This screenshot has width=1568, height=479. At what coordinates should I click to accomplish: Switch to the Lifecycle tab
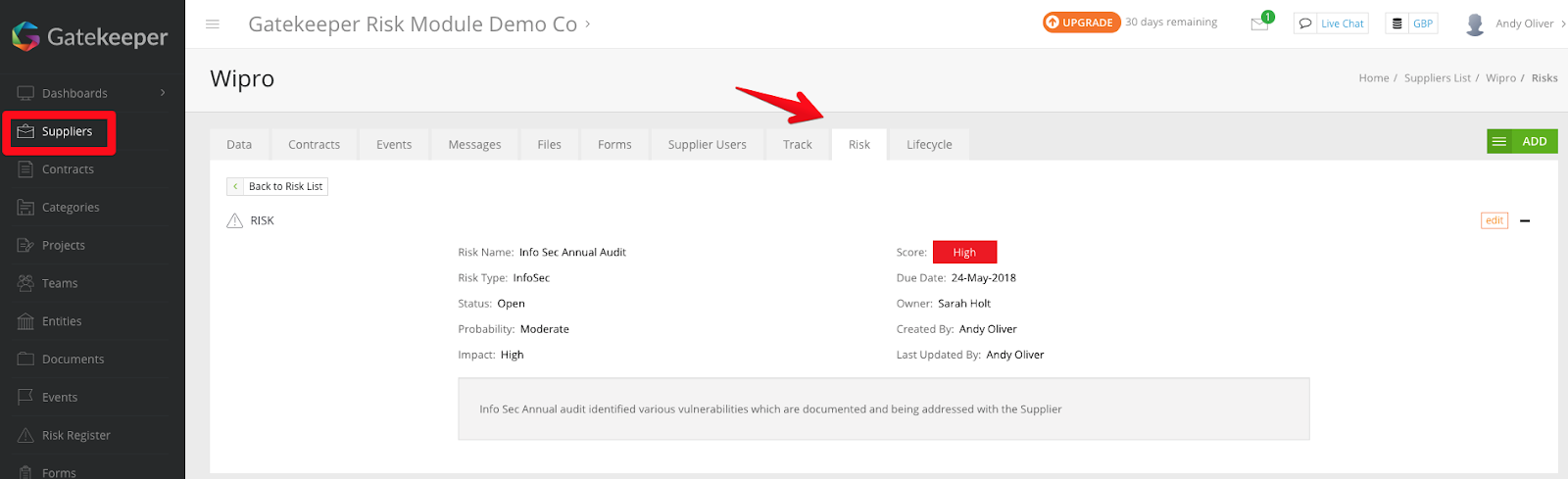[x=929, y=144]
